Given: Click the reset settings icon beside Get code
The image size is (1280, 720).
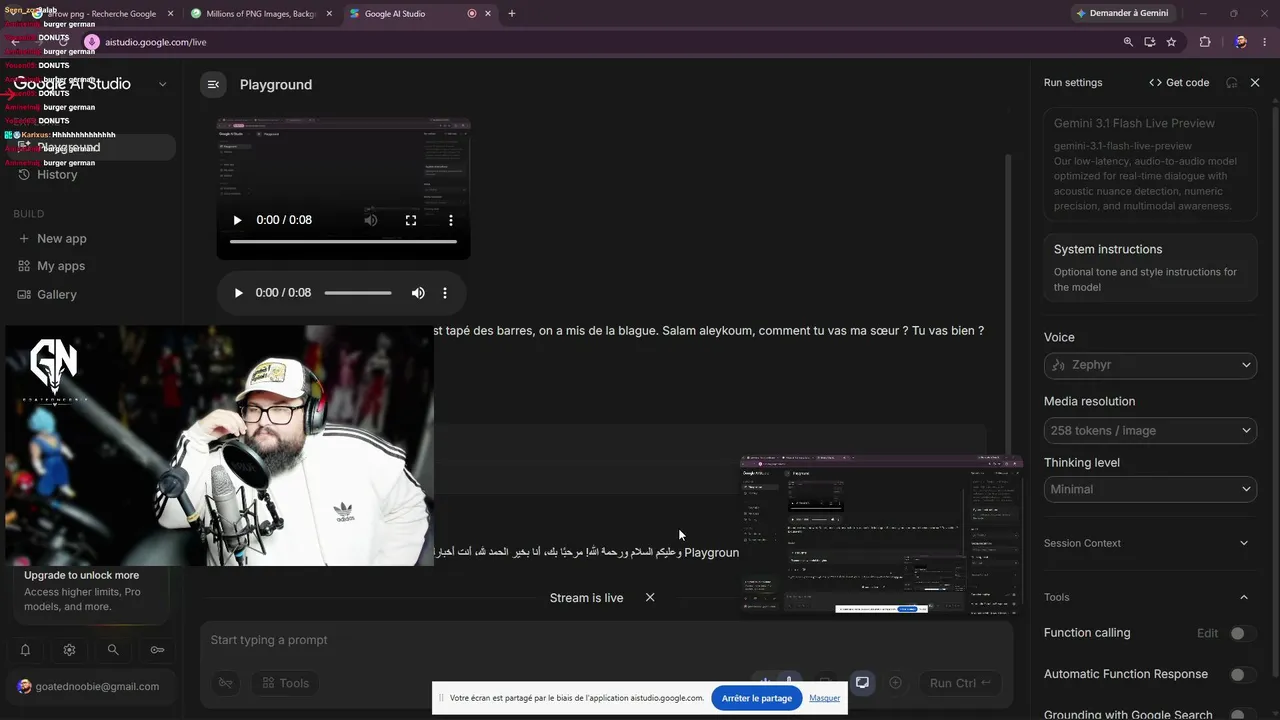Looking at the screenshot, I should click(1232, 83).
